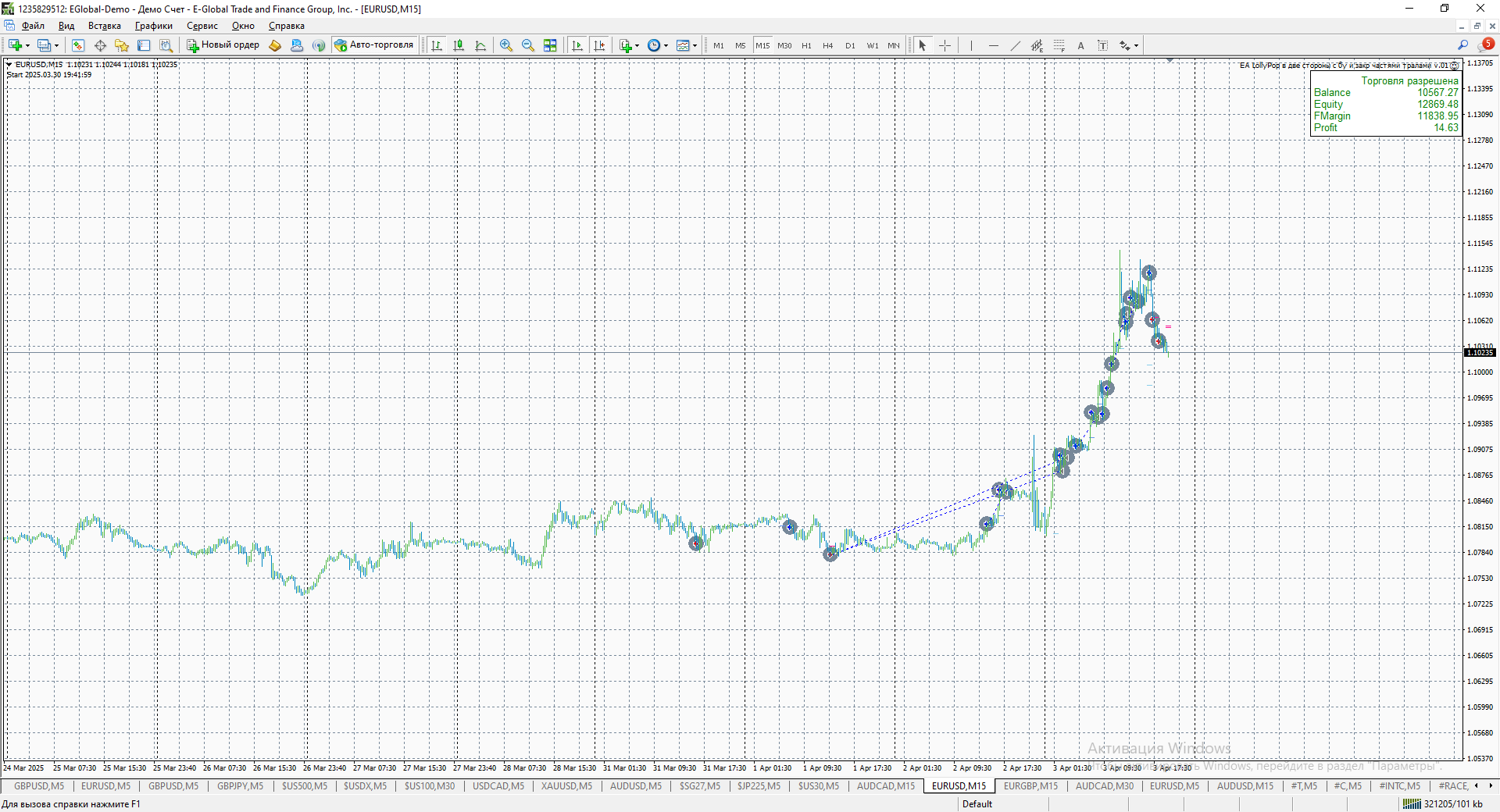Expand the templates dropdown arrow
1500x812 pixels.
click(695, 45)
